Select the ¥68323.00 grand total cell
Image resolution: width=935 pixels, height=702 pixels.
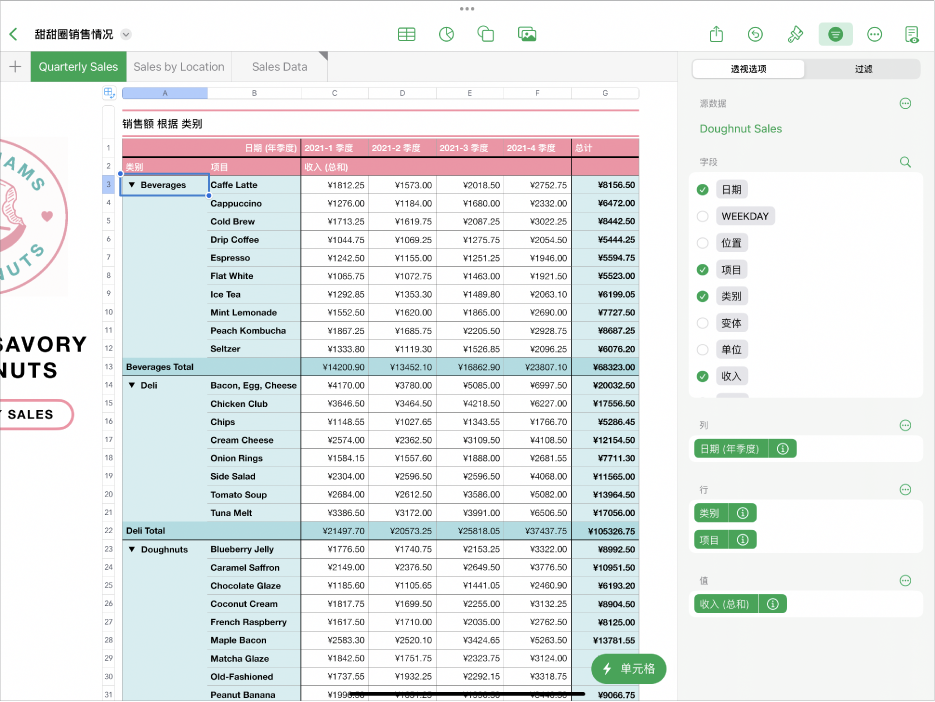click(x=605, y=367)
